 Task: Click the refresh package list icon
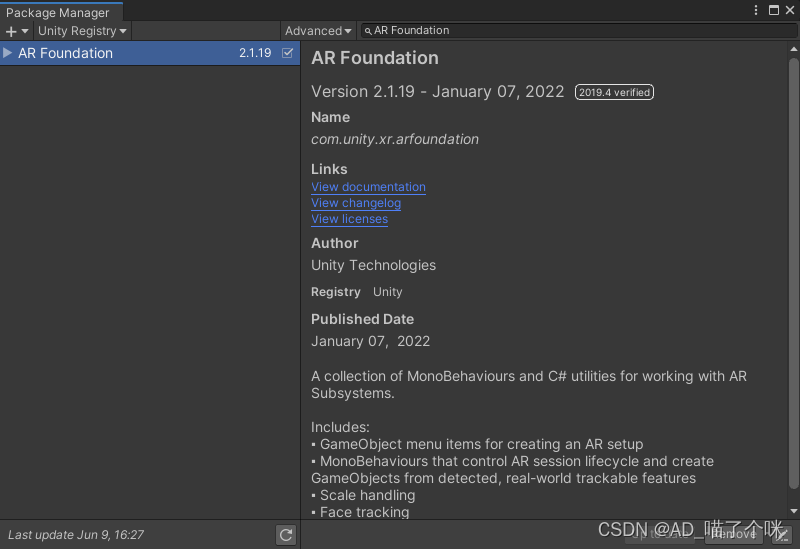286,535
